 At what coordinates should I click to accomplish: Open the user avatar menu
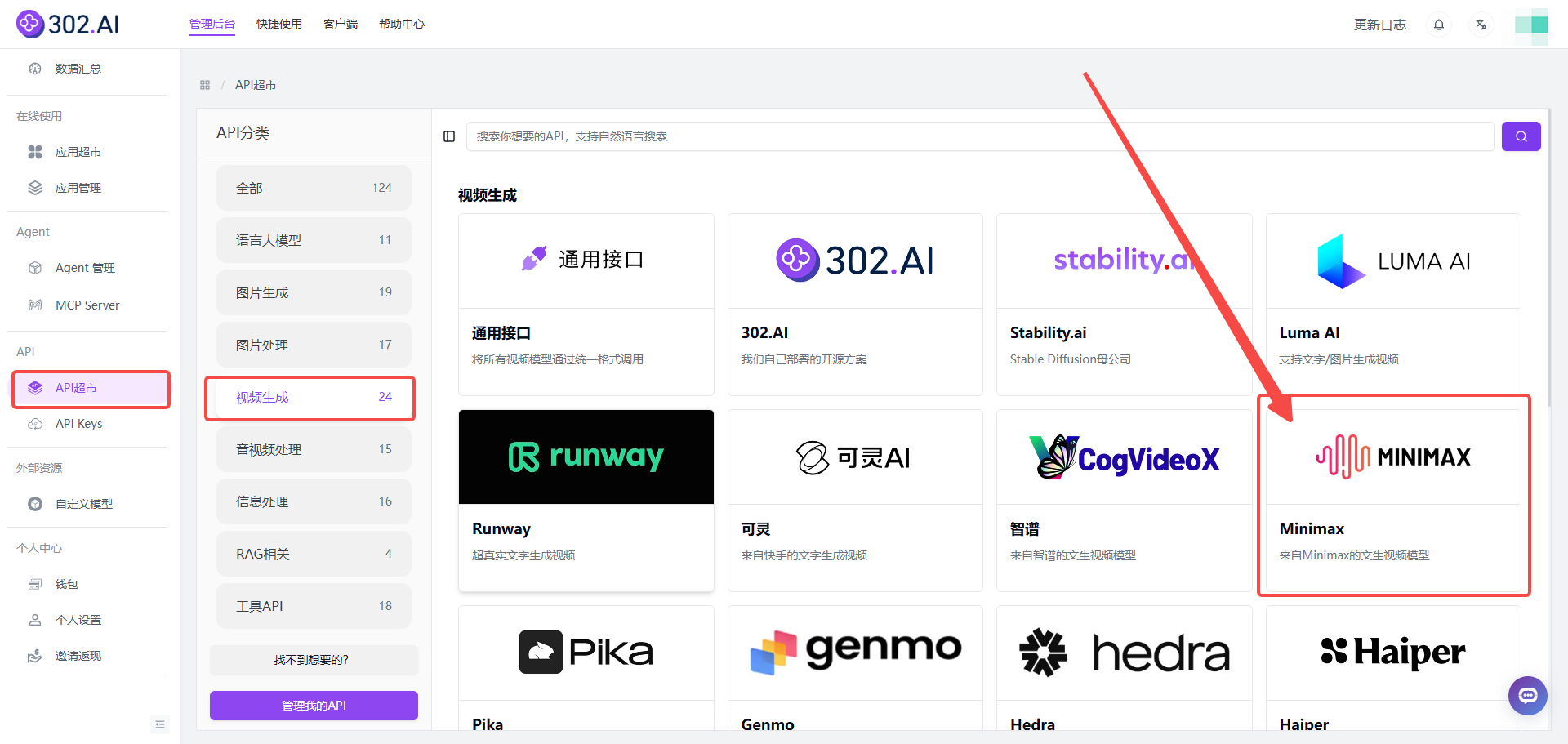(x=1531, y=25)
